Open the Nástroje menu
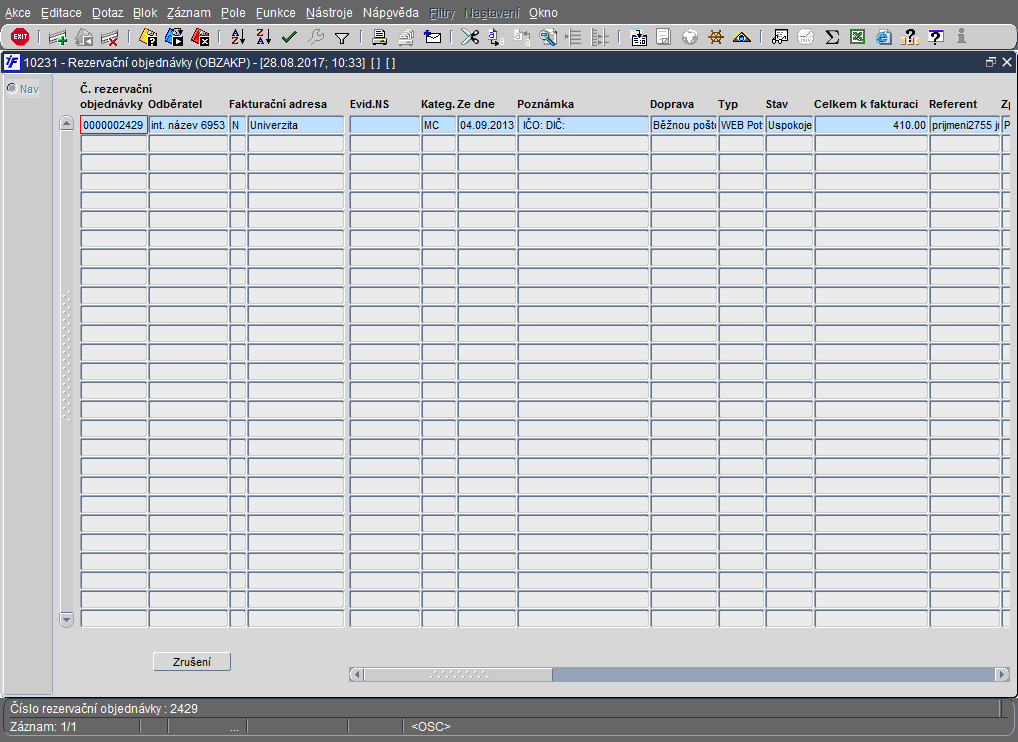Screen dimensions: 1018x742 pos(329,13)
